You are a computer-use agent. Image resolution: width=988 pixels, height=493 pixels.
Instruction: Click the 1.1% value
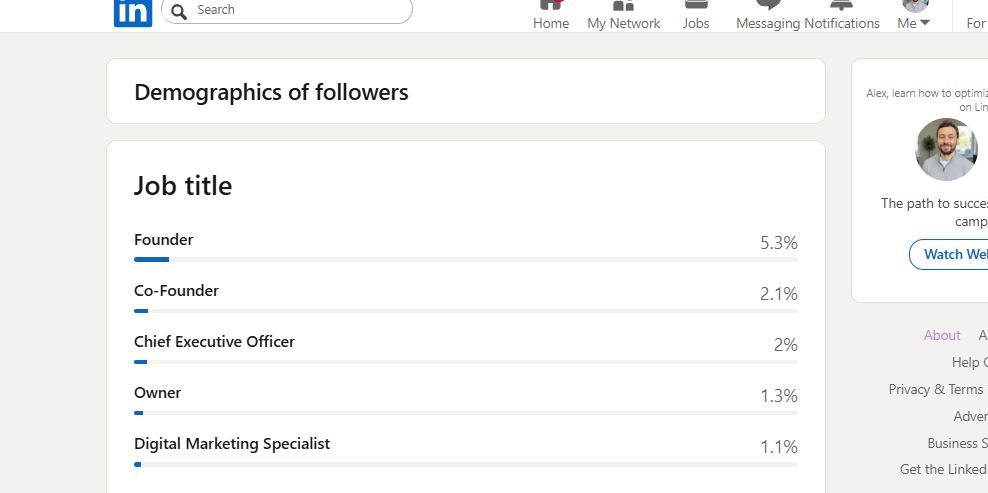(x=779, y=447)
